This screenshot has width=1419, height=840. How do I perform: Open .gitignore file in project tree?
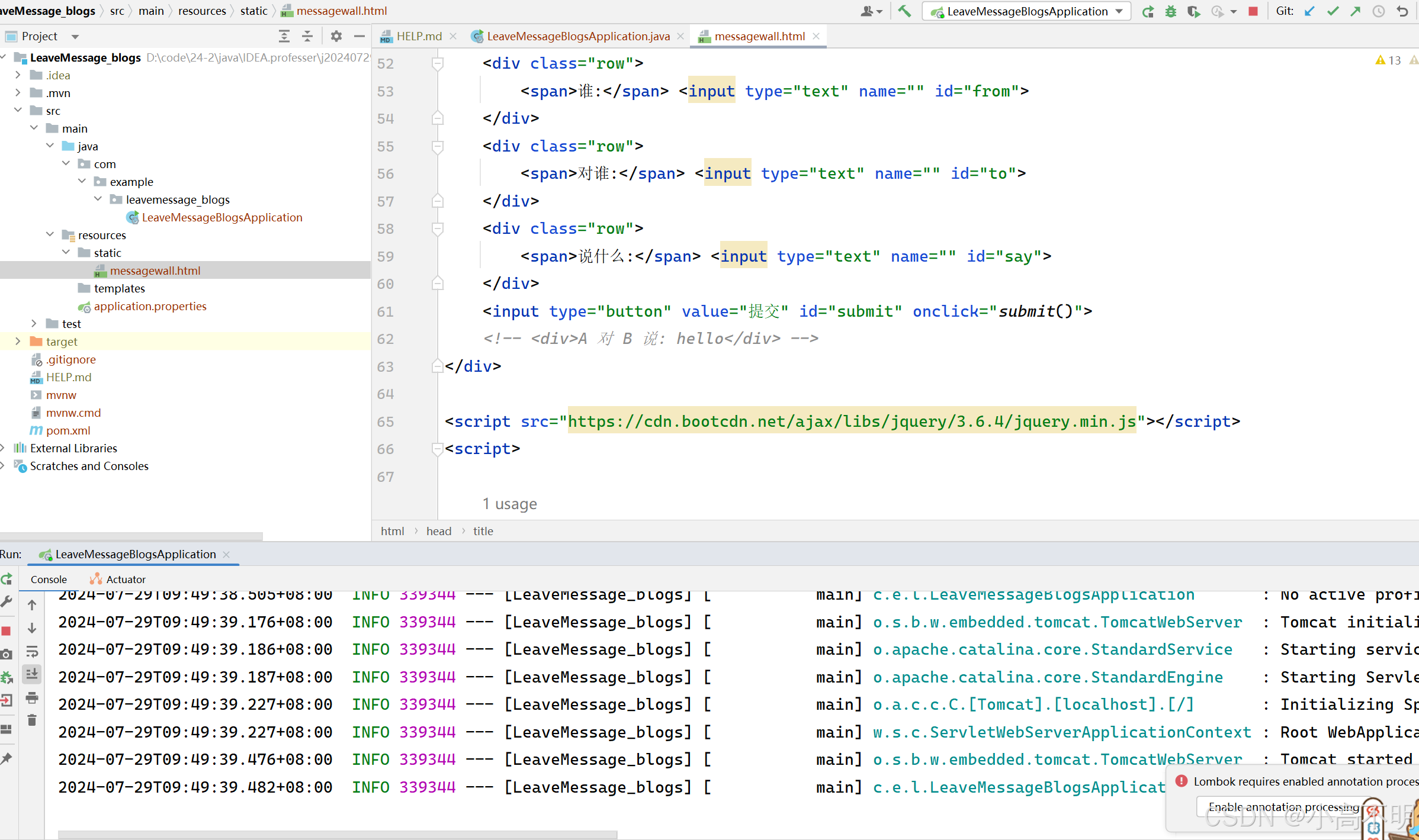pyautogui.click(x=71, y=359)
